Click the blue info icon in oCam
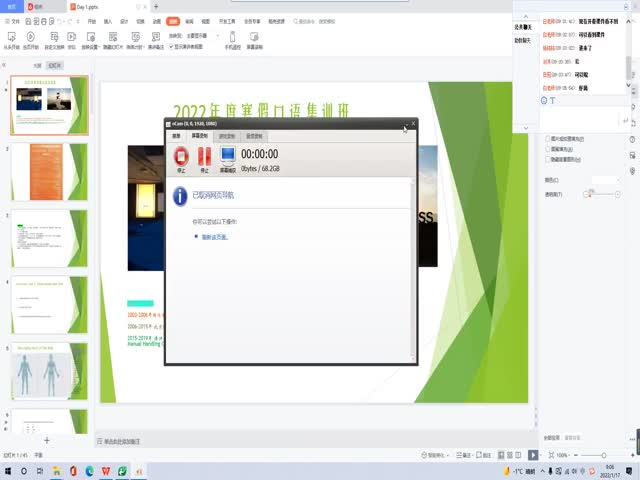 click(x=180, y=197)
